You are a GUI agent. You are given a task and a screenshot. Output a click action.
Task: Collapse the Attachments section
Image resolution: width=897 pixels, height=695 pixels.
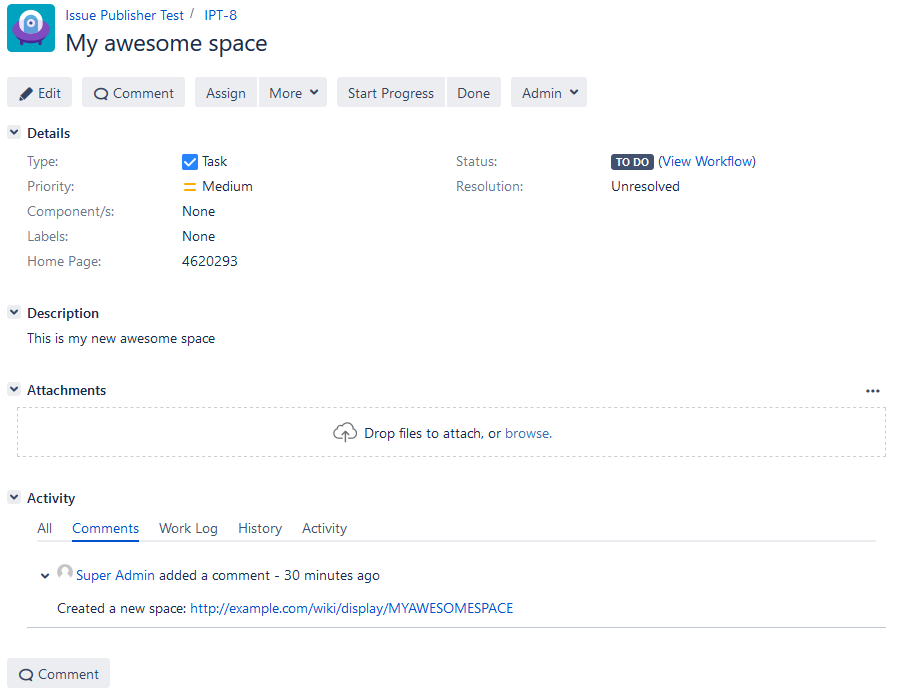(14, 390)
